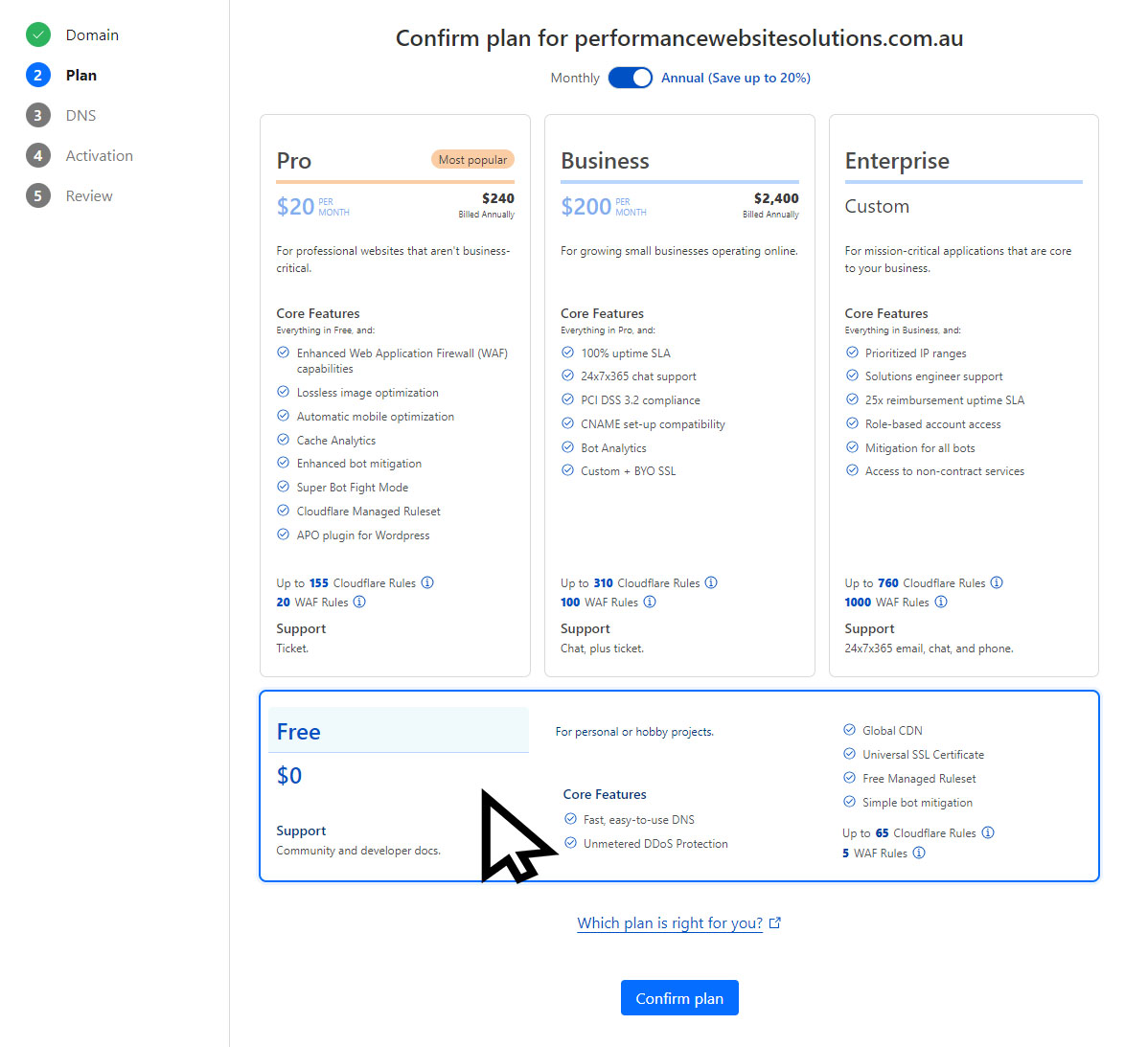This screenshot has width=1148, height=1047.
Task: Open the Cloudflare Rules info tooltip in Pro plan
Action: 427,582
